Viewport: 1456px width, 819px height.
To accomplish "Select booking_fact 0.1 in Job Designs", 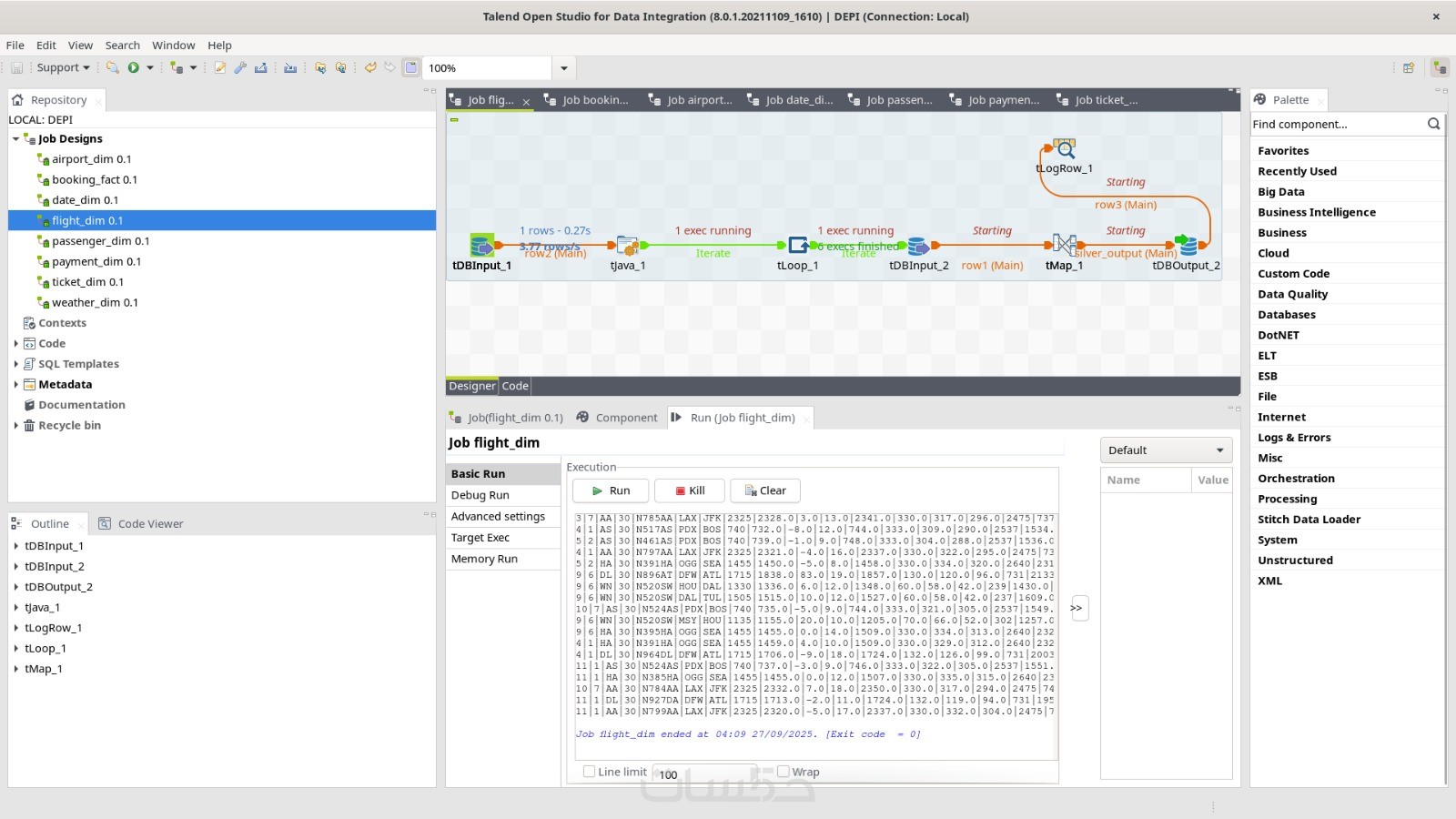I will 95,180.
